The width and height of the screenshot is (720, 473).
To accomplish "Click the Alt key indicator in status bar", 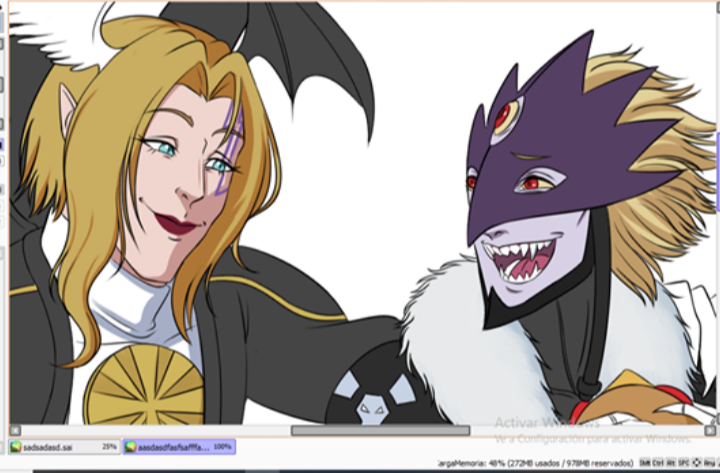I will pyautogui.click(x=671, y=462).
